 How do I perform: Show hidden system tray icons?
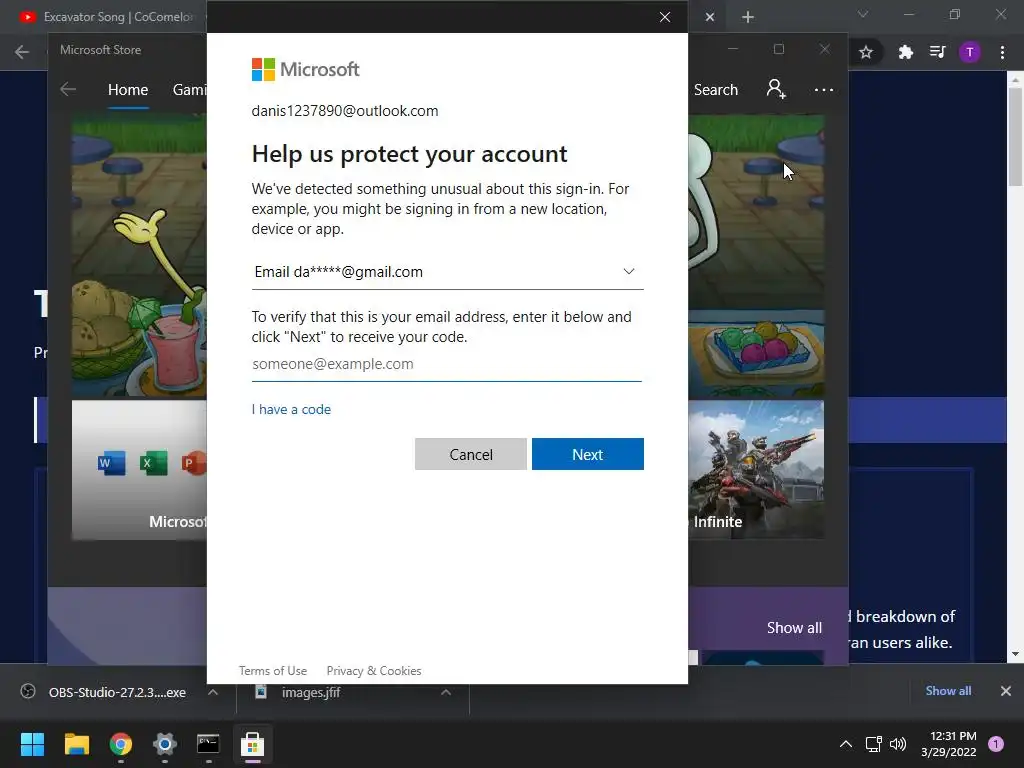coord(846,744)
